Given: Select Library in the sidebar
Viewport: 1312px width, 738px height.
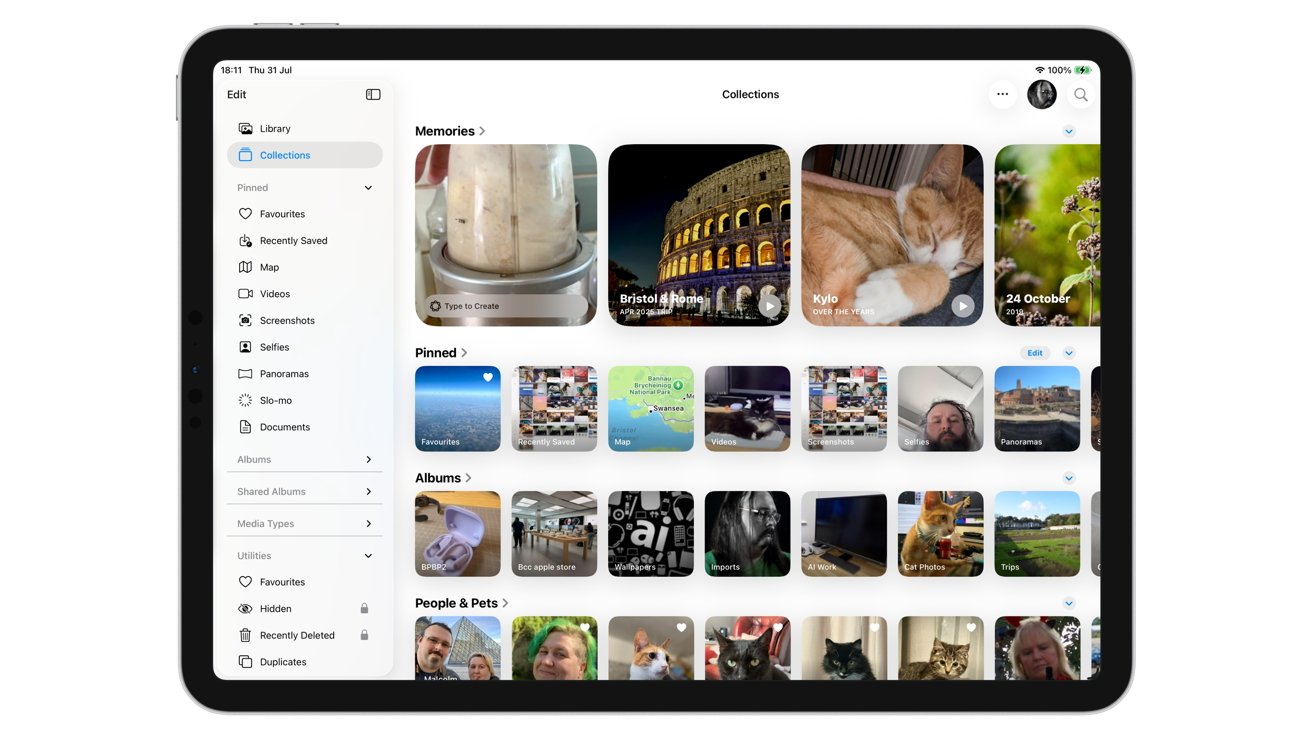Looking at the screenshot, I should coord(274,129).
